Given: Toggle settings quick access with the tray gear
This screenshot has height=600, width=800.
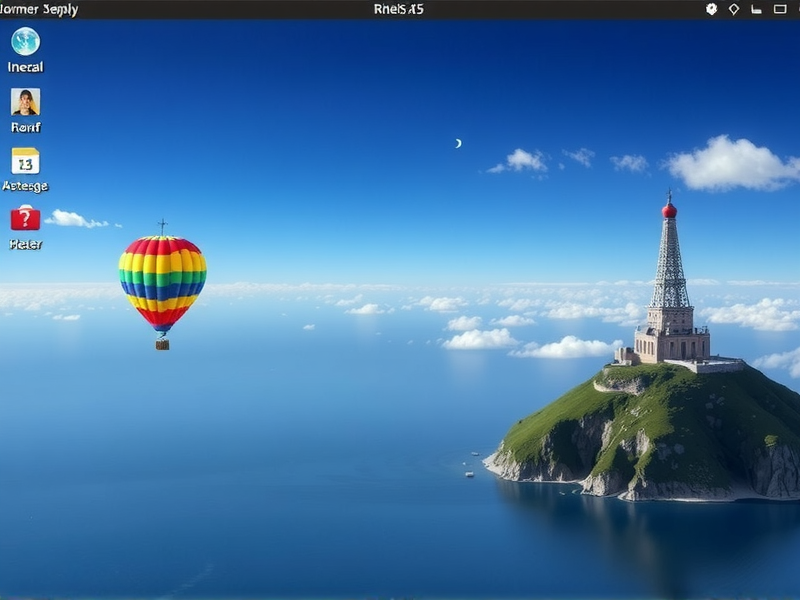Looking at the screenshot, I should click(711, 8).
